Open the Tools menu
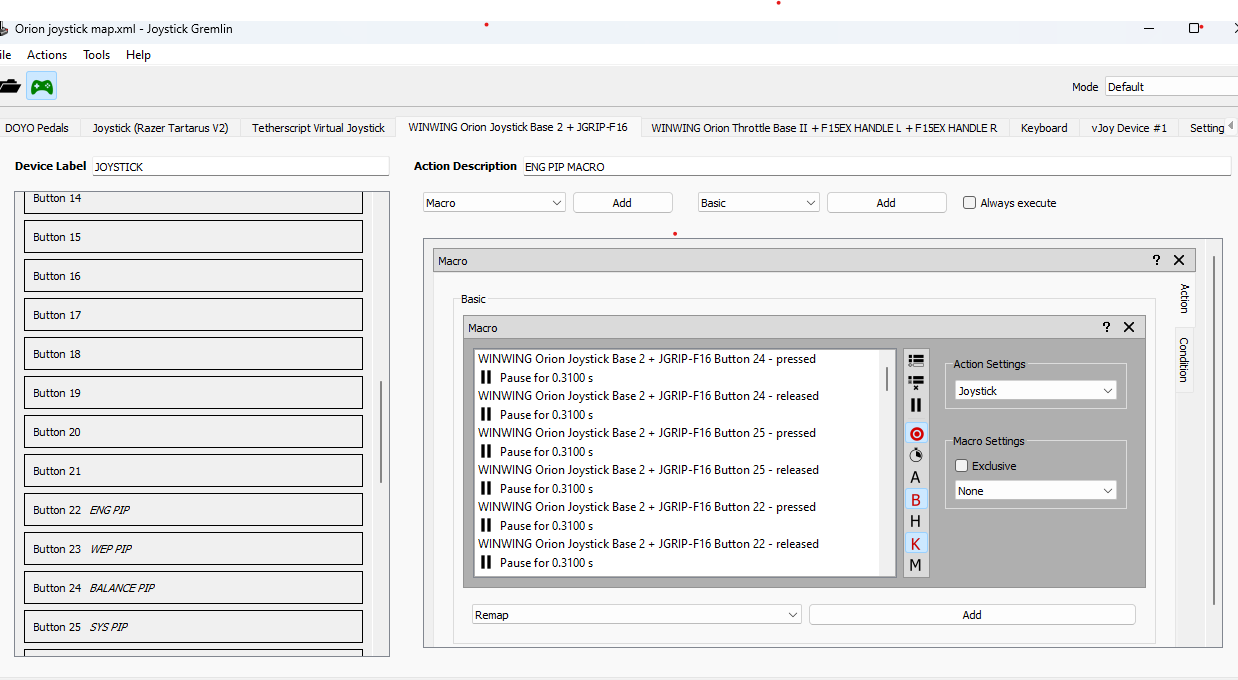Screen dimensions: 1238x680 97,55
